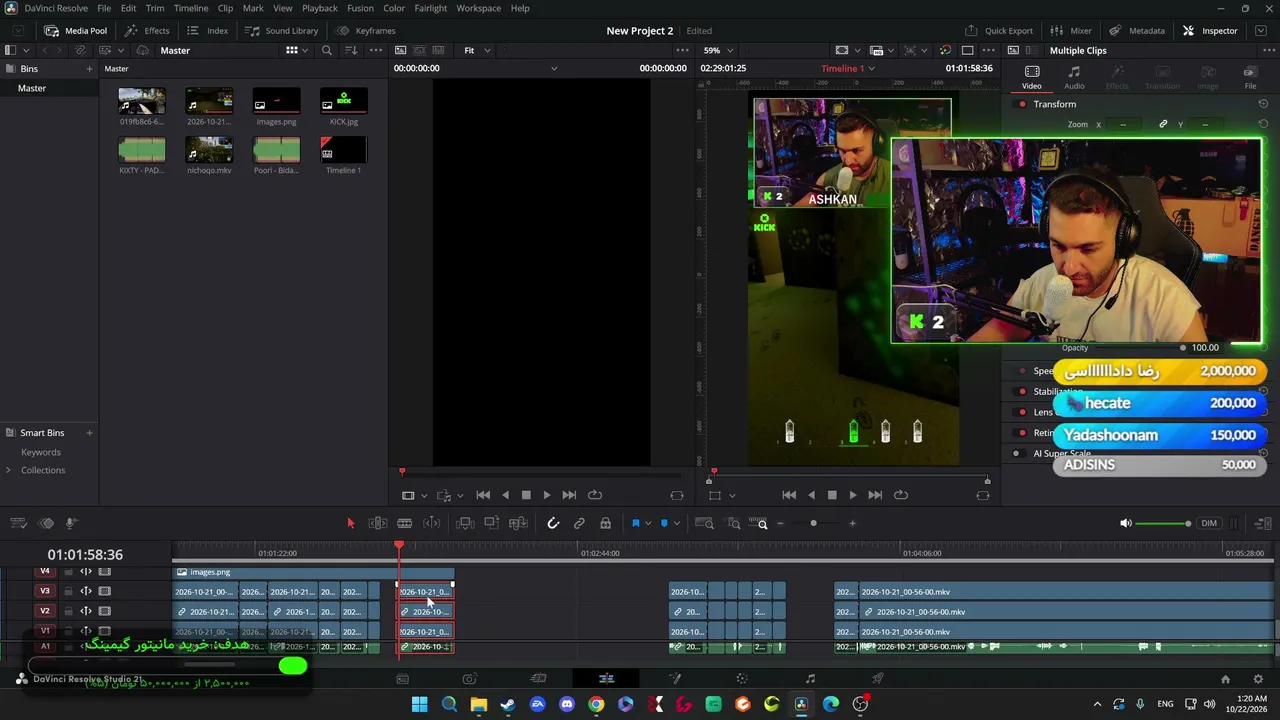Click the position lock padlock icon
Viewport: 1280px width, 720px height.
pos(605,523)
